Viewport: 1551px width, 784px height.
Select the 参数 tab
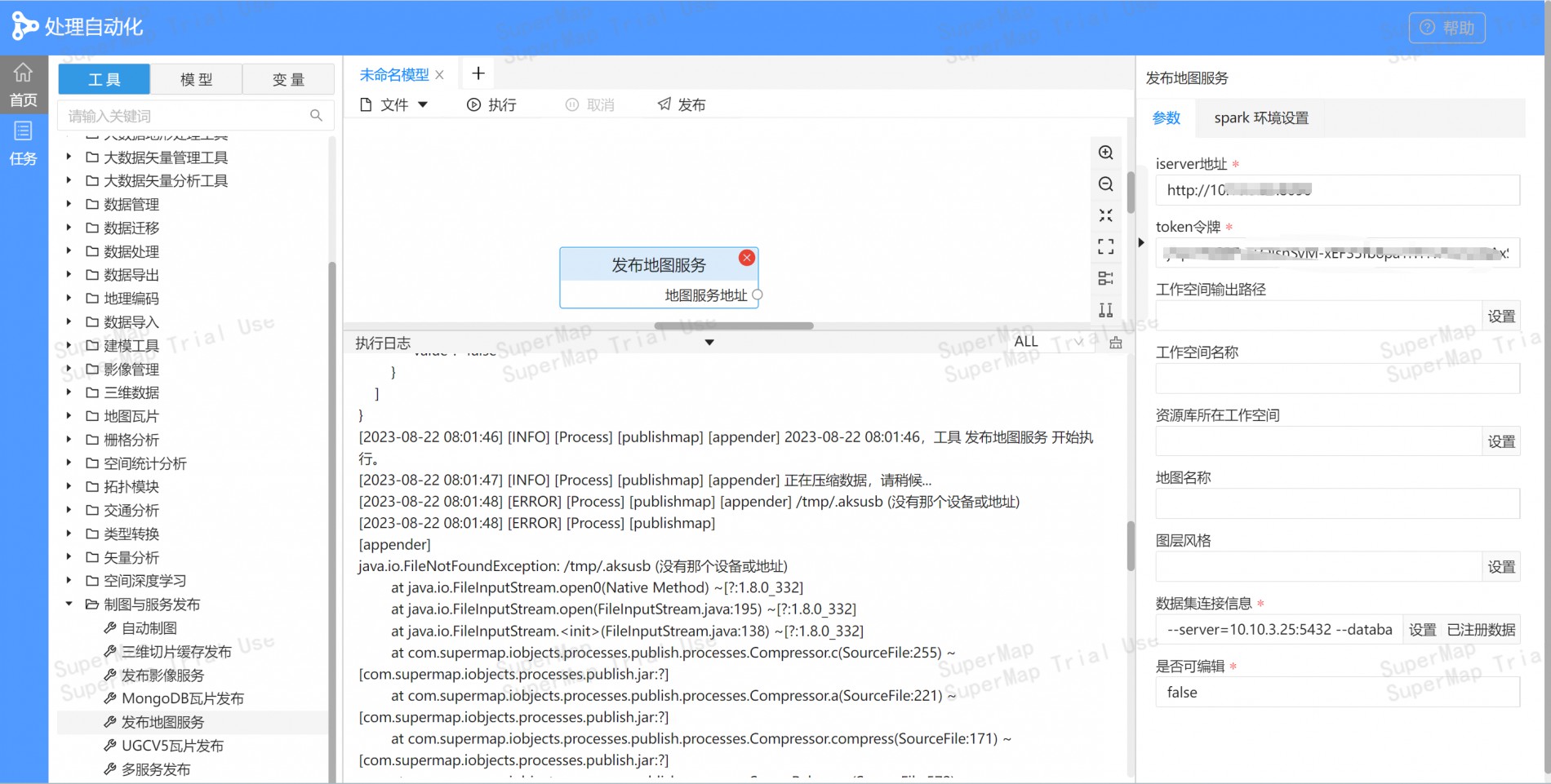1167,117
